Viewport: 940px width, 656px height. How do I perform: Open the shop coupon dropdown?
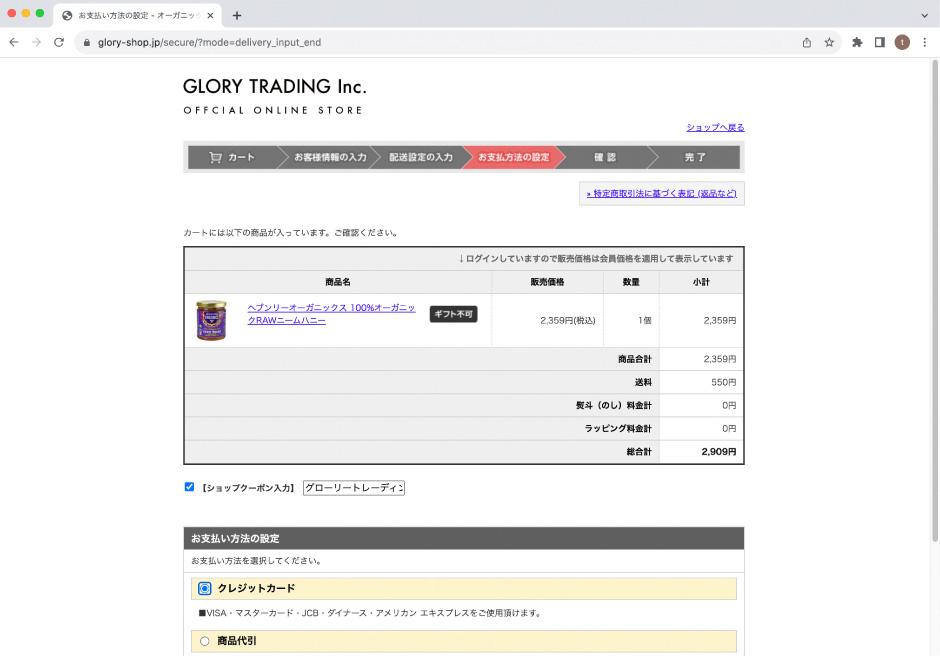[353, 488]
